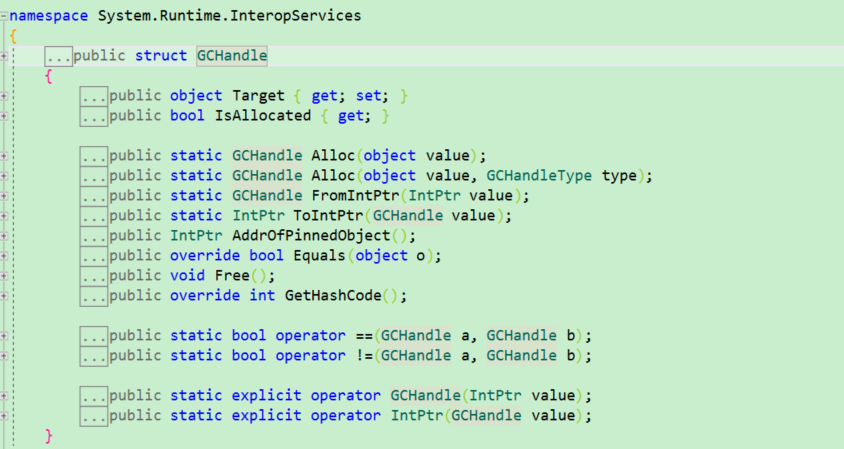Click highlighted GCHandle in struct declaration
844x449 pixels.
pos(232,55)
